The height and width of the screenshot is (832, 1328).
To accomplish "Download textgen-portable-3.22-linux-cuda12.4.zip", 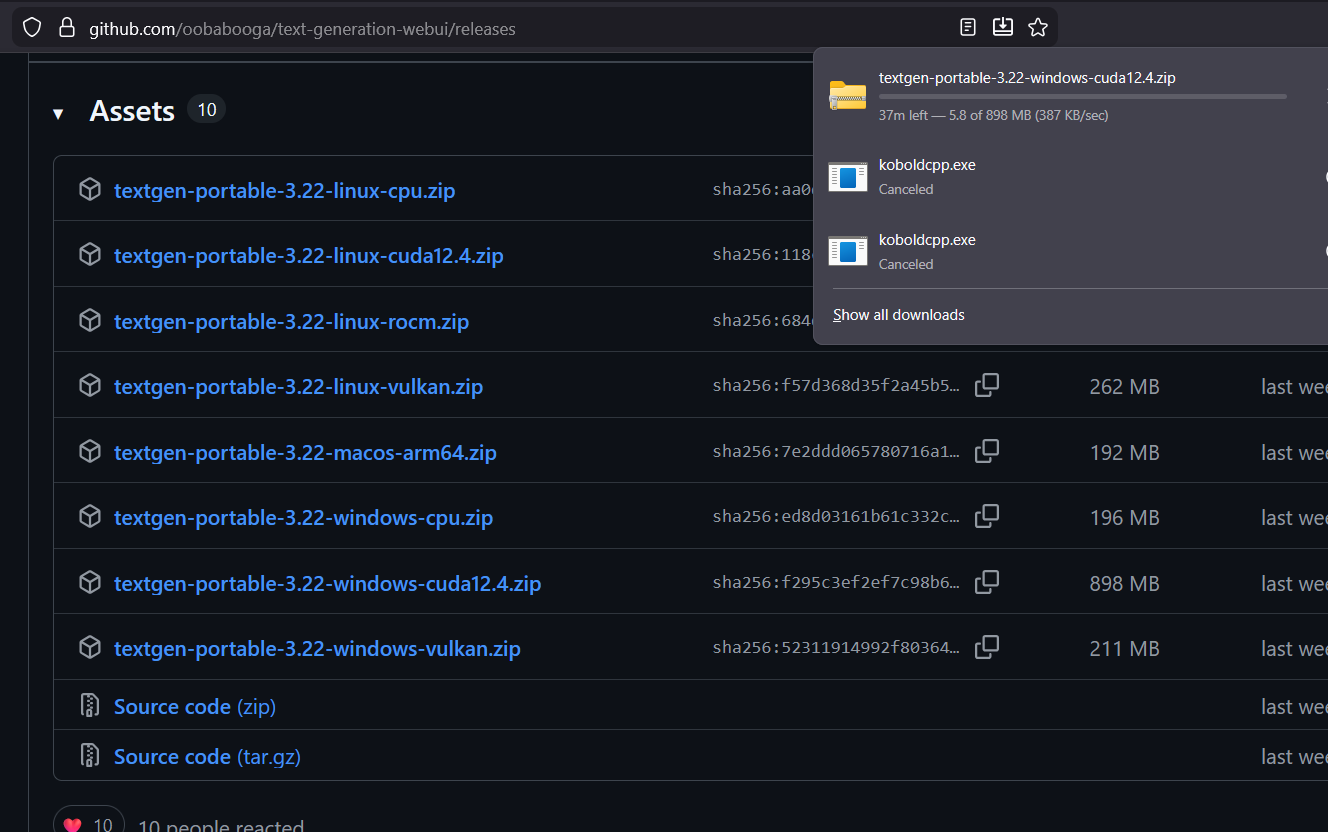I will (308, 256).
